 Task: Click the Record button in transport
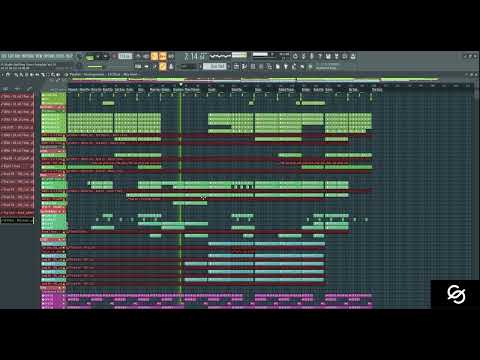point(114,56)
